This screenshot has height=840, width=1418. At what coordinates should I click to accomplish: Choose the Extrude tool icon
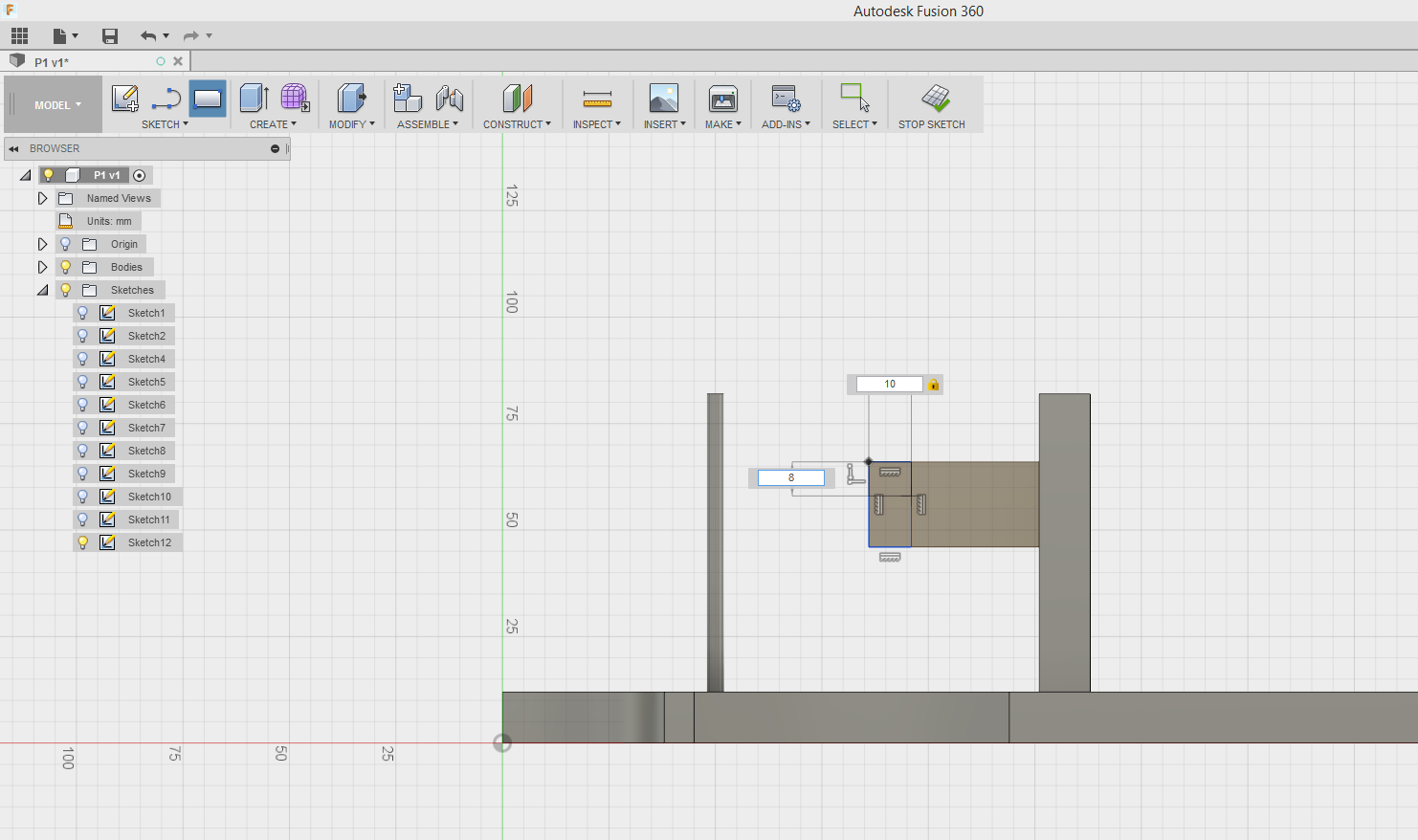(254, 98)
